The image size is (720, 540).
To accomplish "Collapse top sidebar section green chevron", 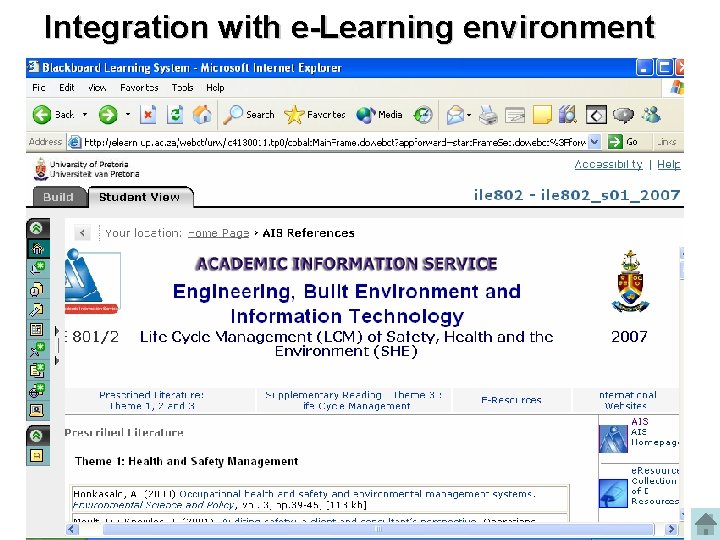I will tap(36, 228).
